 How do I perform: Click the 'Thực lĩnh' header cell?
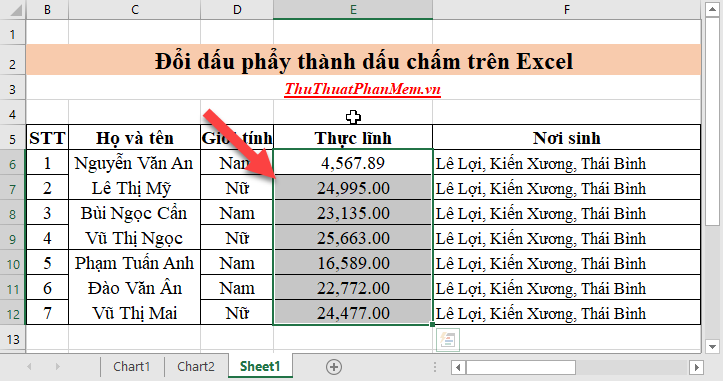(353, 137)
